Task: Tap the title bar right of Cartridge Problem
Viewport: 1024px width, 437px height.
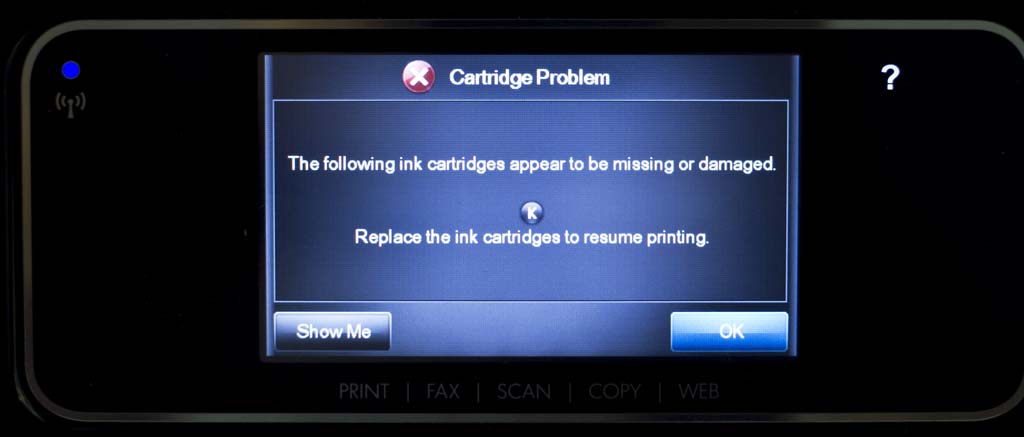Action: click(x=702, y=78)
